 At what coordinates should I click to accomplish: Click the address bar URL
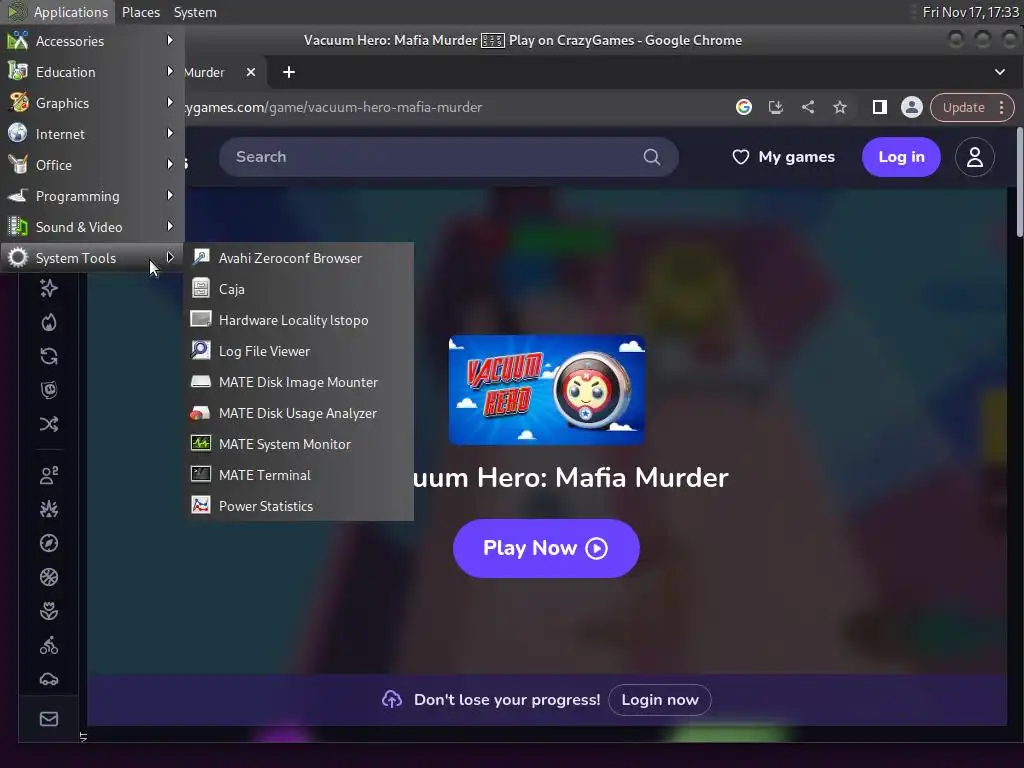click(333, 107)
